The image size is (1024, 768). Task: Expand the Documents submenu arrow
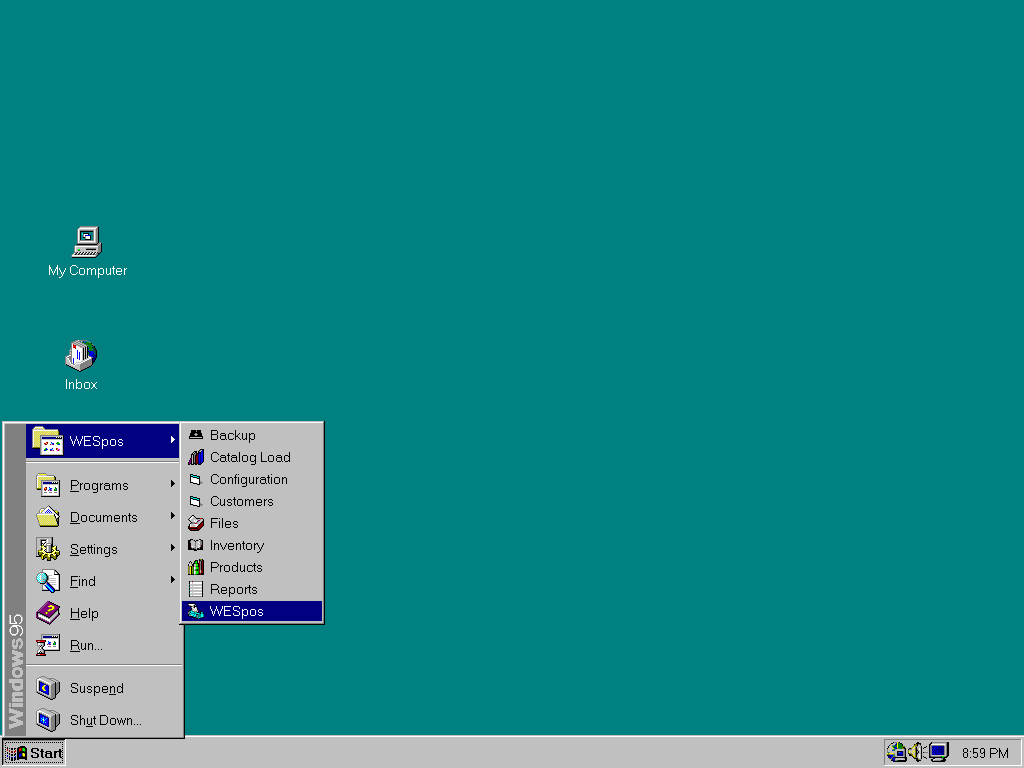tap(172, 516)
